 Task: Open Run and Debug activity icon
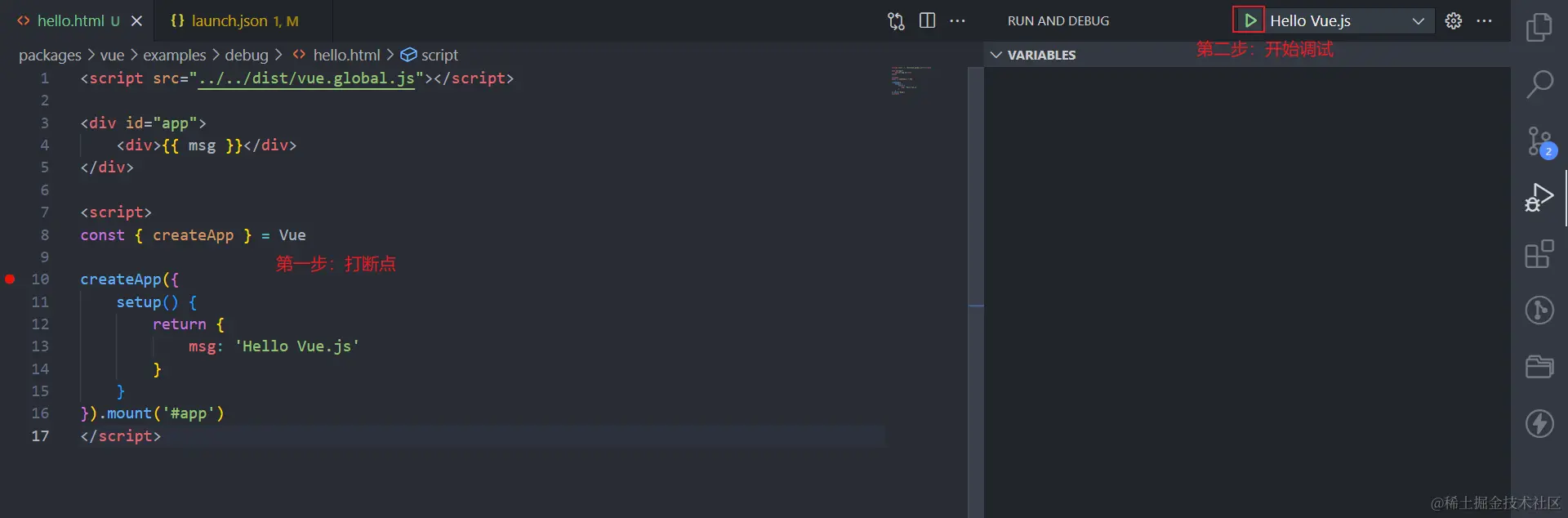(1539, 198)
